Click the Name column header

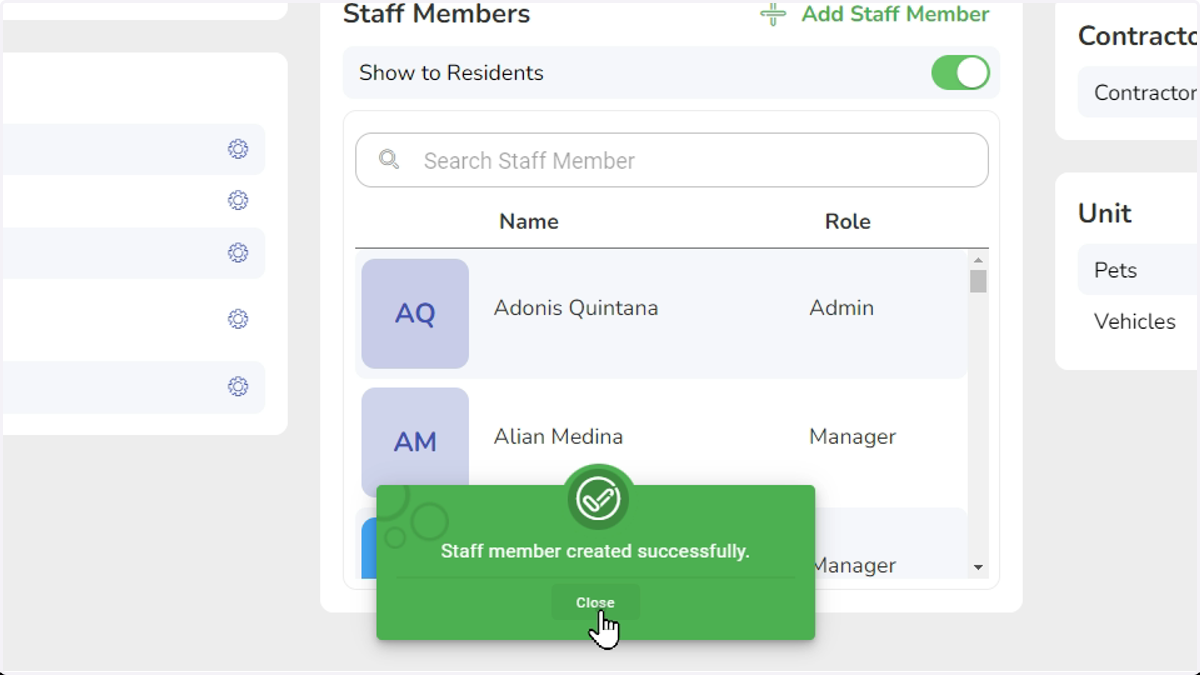529,221
